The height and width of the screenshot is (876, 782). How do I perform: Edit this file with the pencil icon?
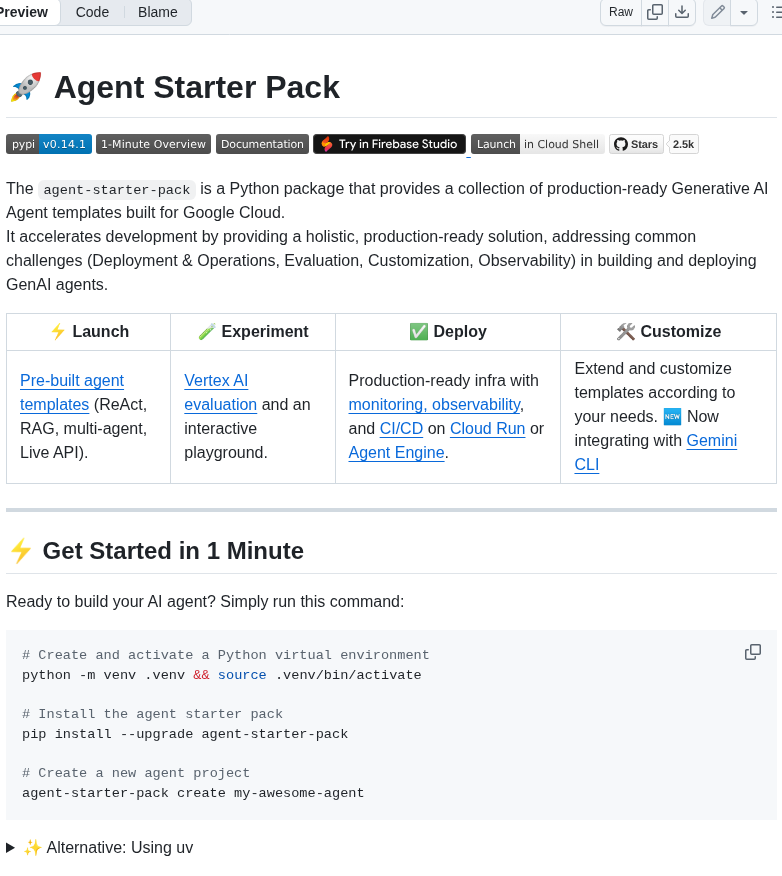[x=717, y=13]
